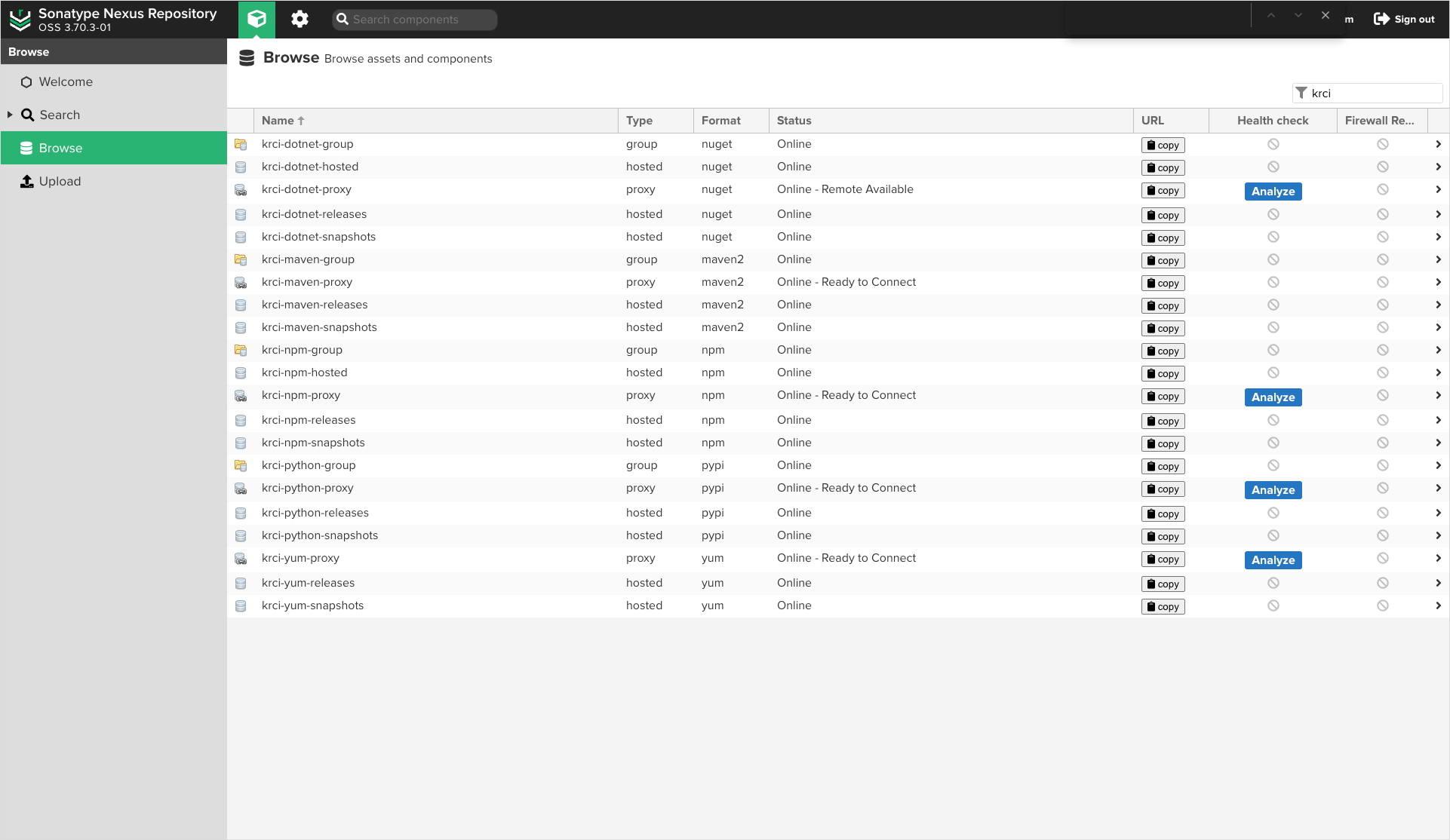Expand the Search section in the sidebar
Viewport: 1450px width, 840px height.
(10, 115)
